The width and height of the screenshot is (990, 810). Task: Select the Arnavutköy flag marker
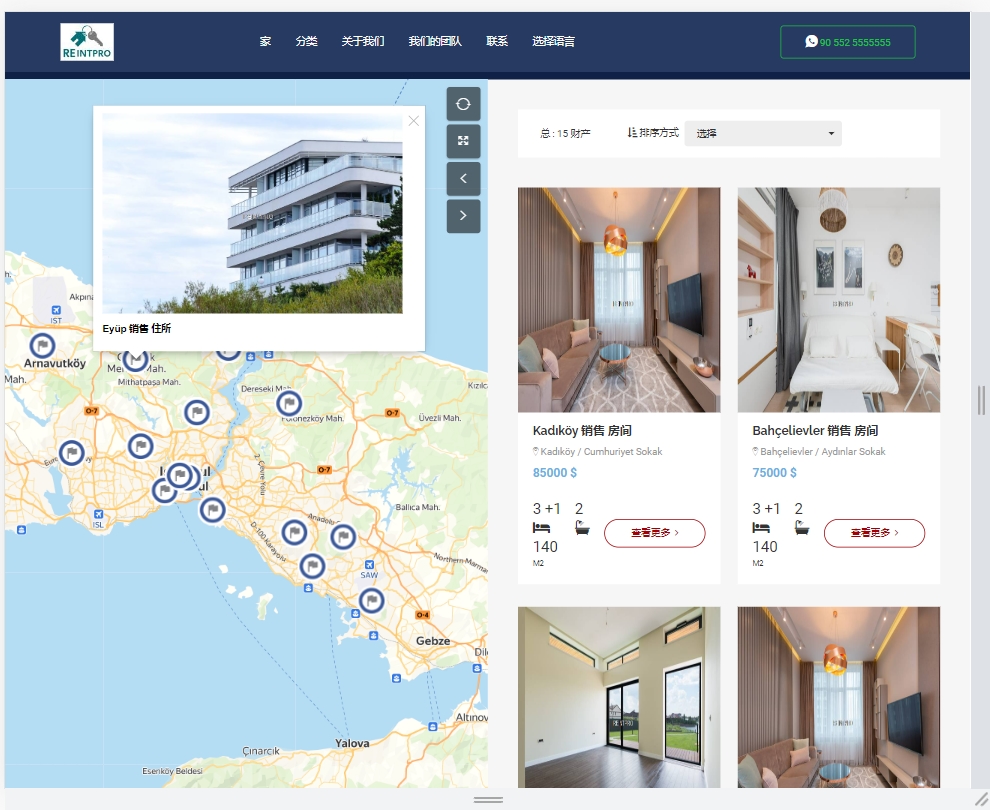coord(42,345)
